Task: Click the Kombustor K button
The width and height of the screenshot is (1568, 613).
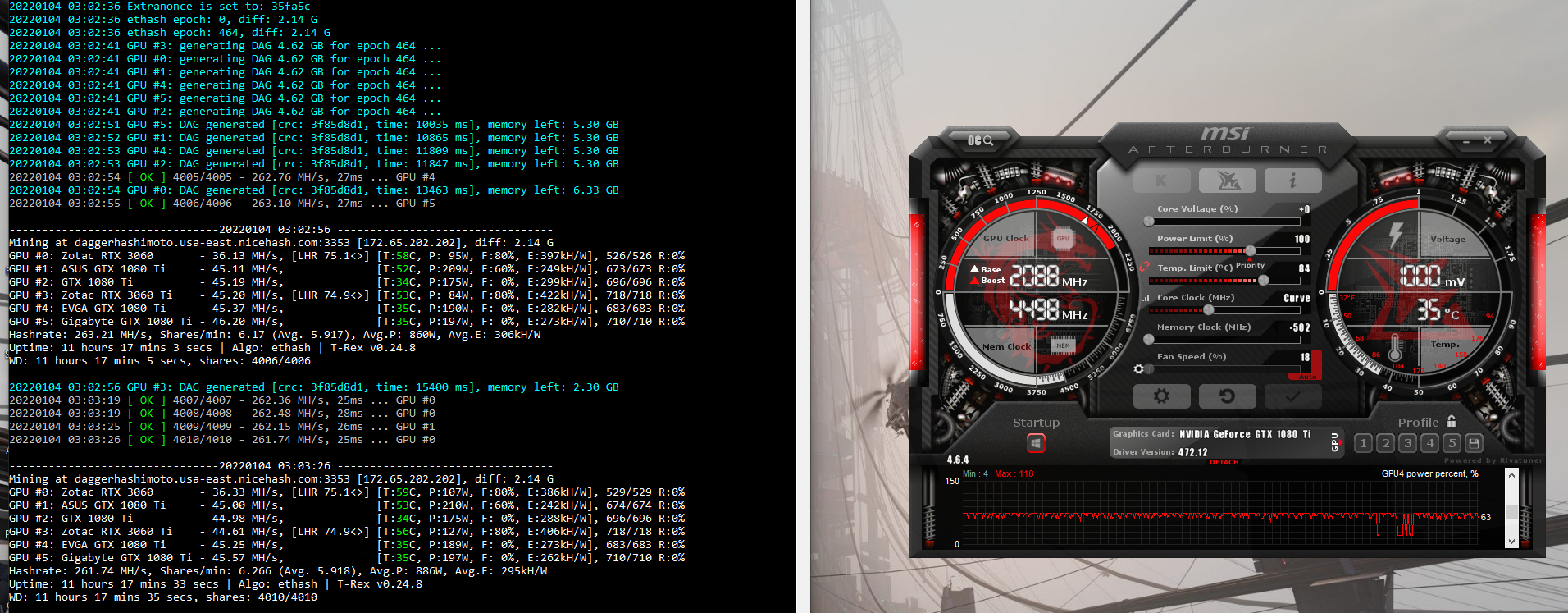Action: pyautogui.click(x=1161, y=181)
